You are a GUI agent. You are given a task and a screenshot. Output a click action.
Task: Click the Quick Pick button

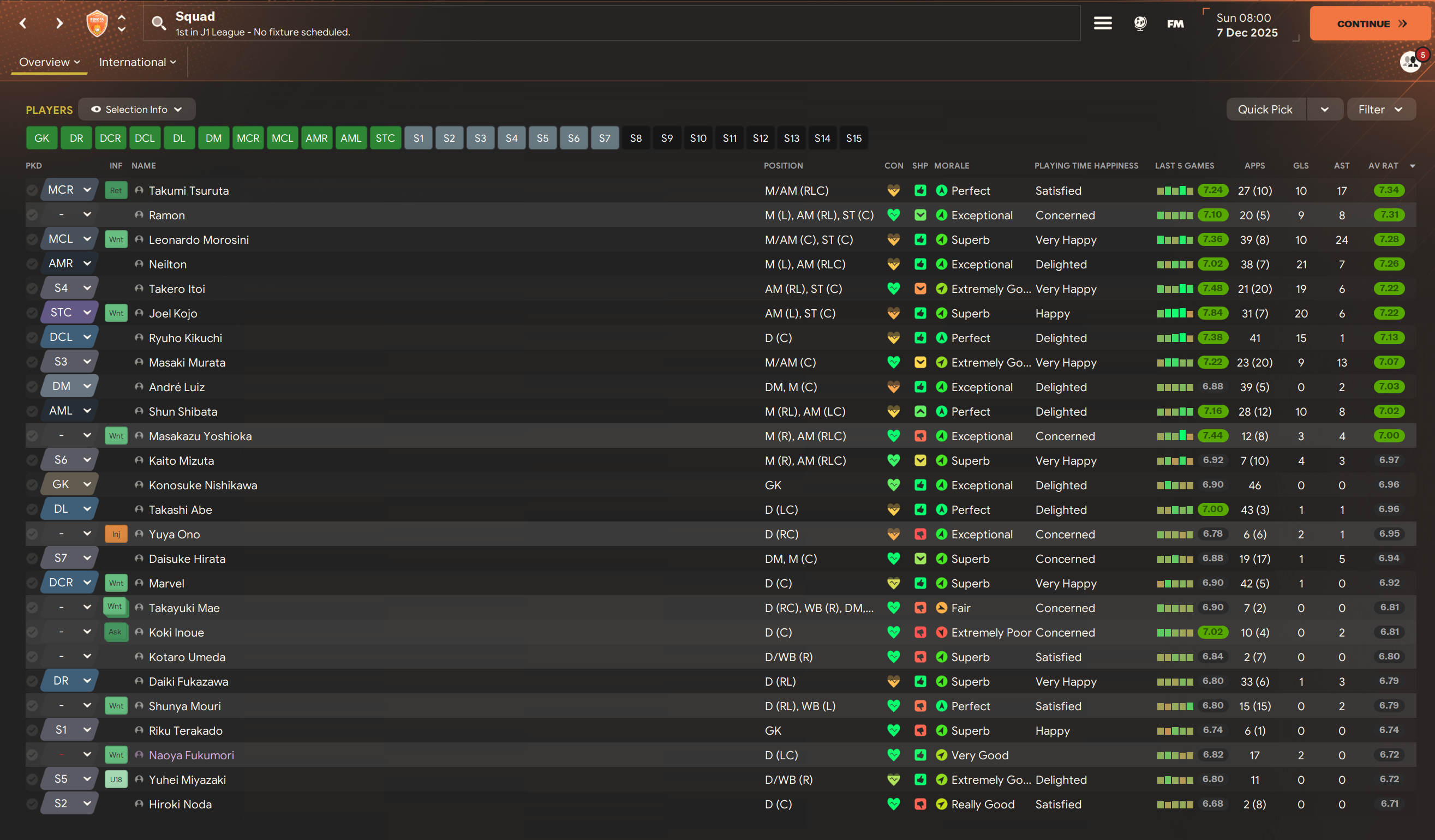coord(1265,109)
